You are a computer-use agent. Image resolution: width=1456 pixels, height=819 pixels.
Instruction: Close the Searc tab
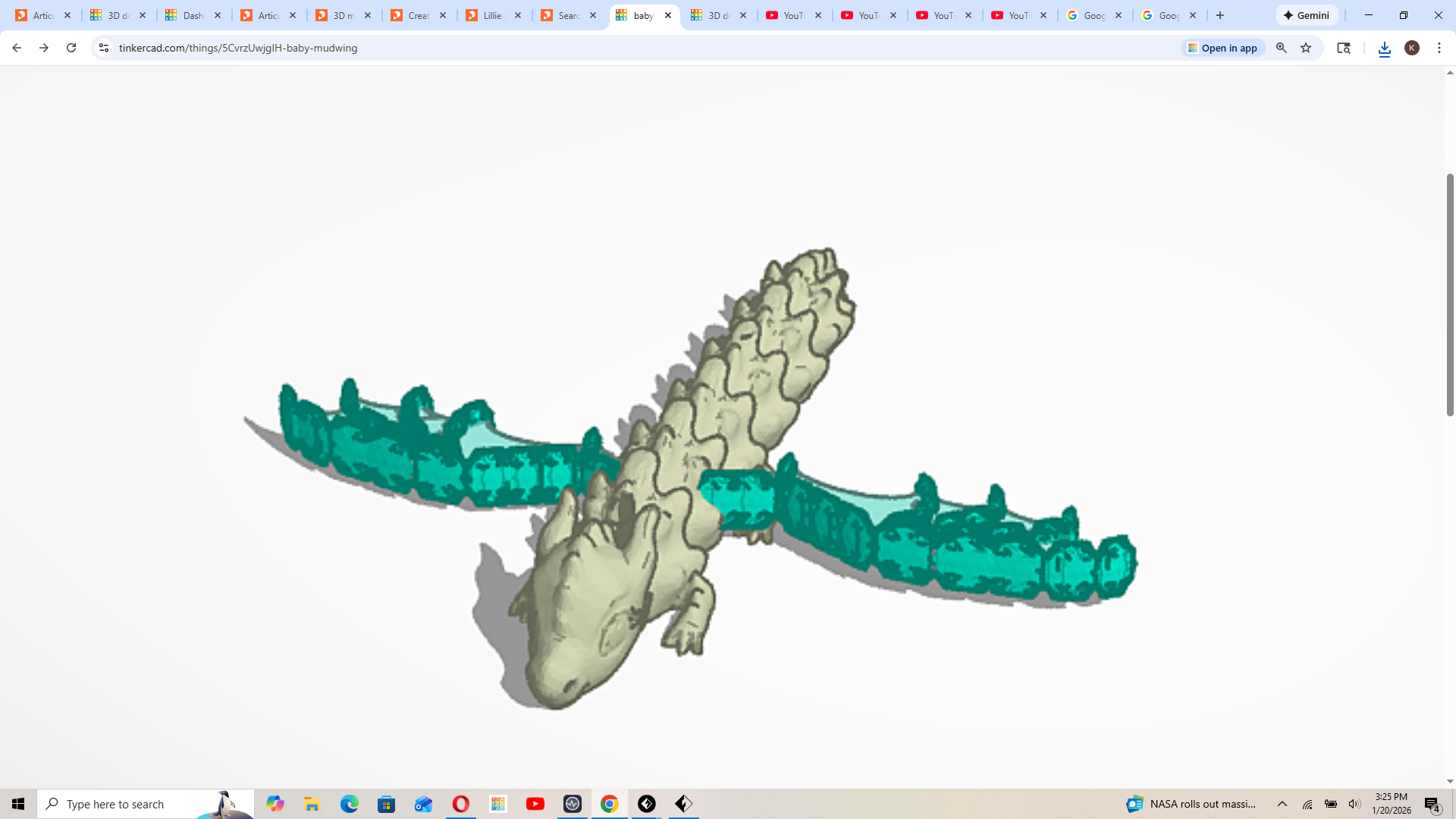[593, 15]
